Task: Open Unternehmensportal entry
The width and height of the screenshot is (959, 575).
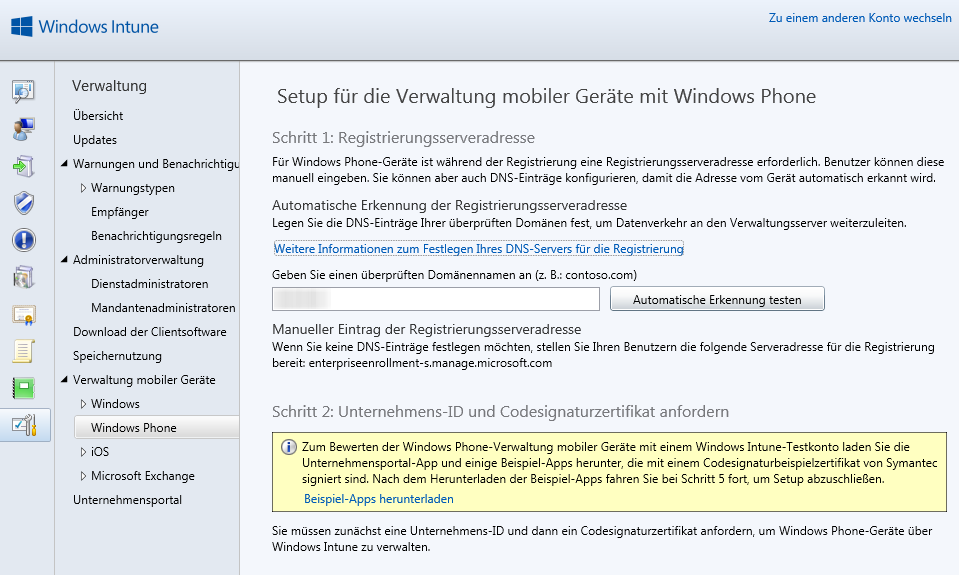Action: click(x=127, y=500)
